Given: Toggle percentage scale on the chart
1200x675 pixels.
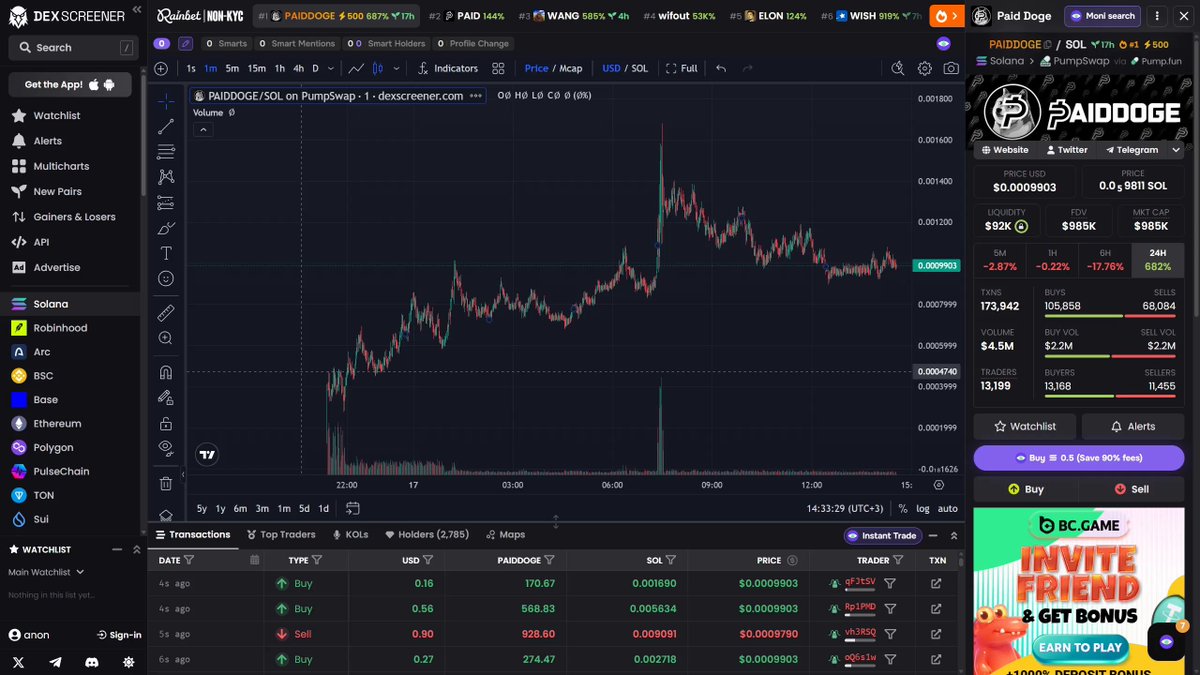Looking at the screenshot, I should pyautogui.click(x=902, y=508).
